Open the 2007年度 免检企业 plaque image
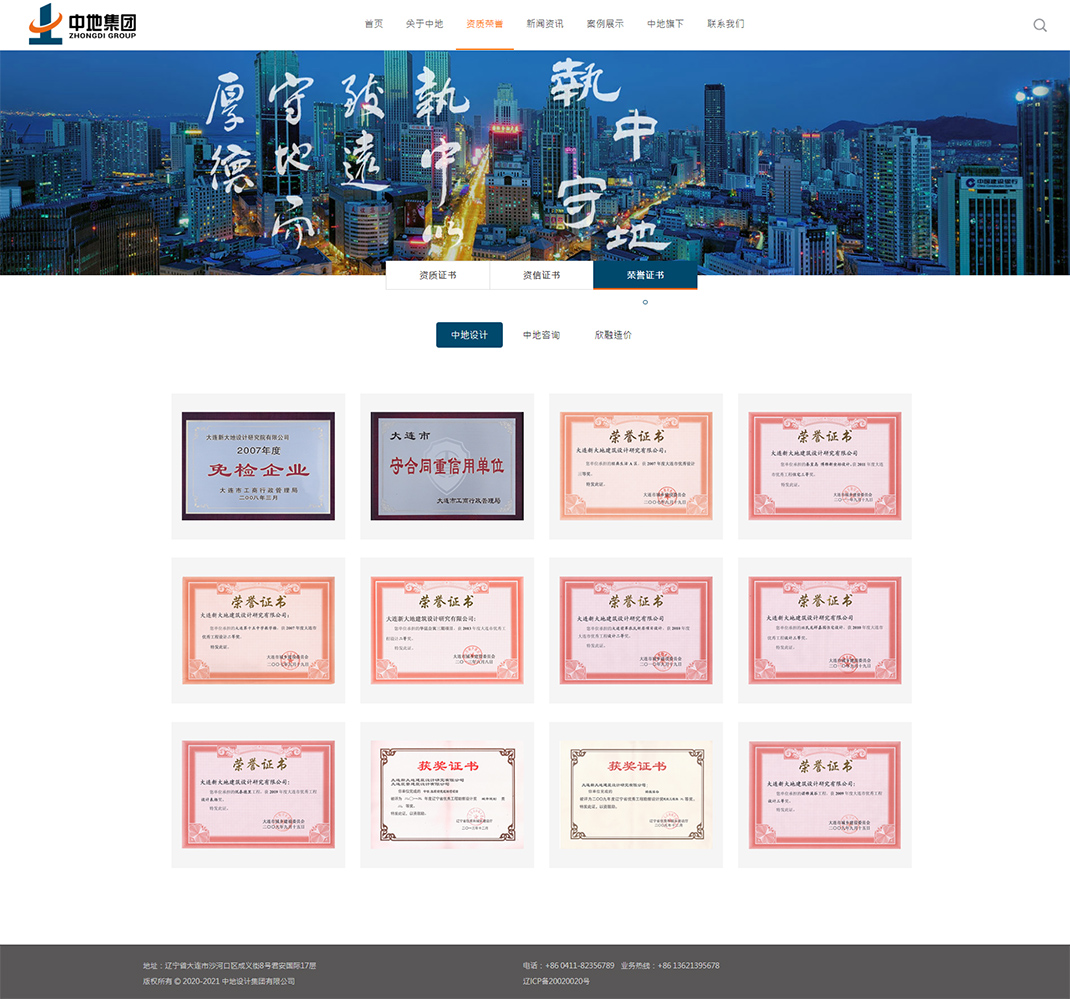This screenshot has height=999, width=1070. [258, 466]
